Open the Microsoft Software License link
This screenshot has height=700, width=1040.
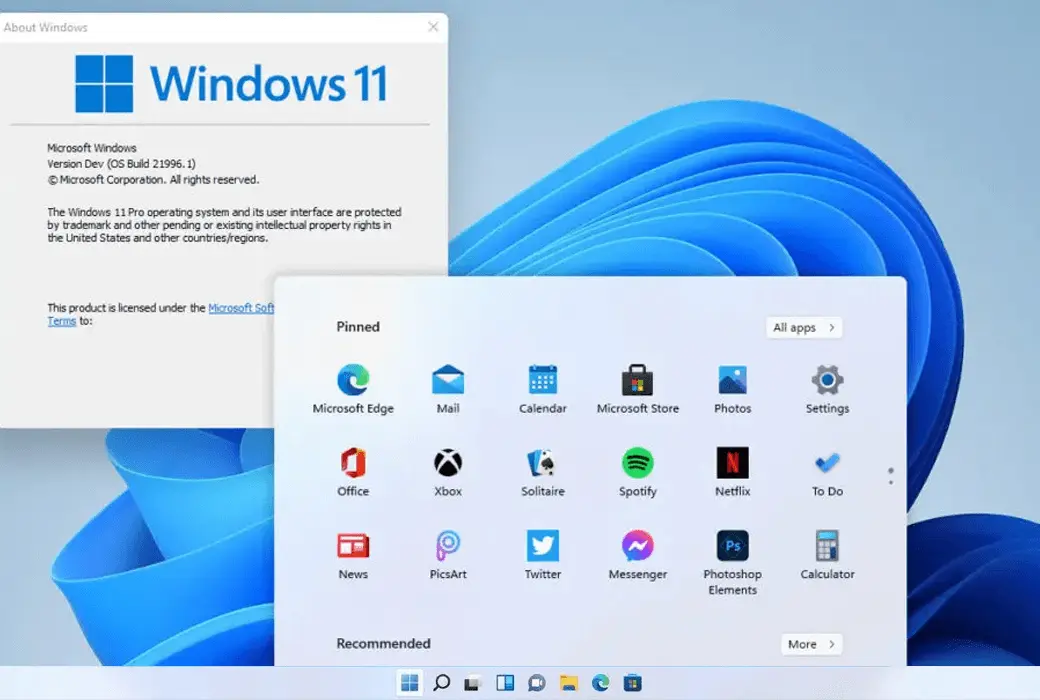click(x=241, y=308)
